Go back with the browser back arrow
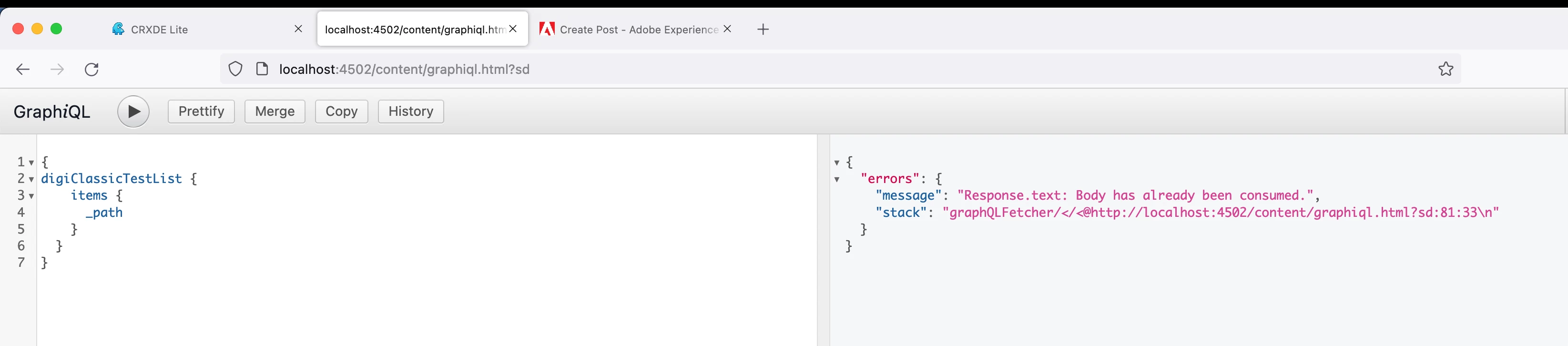This screenshot has width=1568, height=346. pos(23,70)
